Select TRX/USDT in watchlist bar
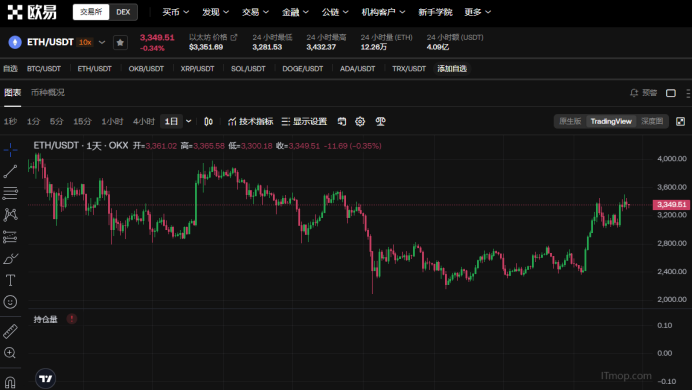 point(409,69)
